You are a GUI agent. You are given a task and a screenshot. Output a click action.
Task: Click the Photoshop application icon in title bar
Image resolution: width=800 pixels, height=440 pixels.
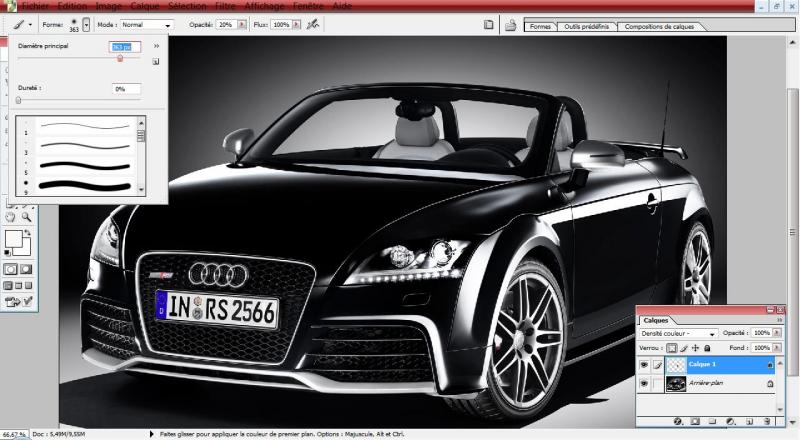pos(10,6)
